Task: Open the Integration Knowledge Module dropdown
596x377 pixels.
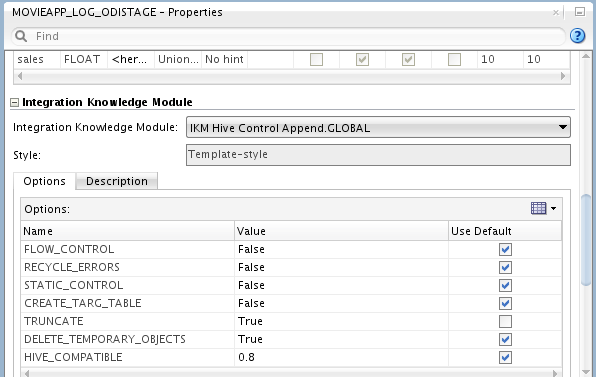Action: pos(378,128)
